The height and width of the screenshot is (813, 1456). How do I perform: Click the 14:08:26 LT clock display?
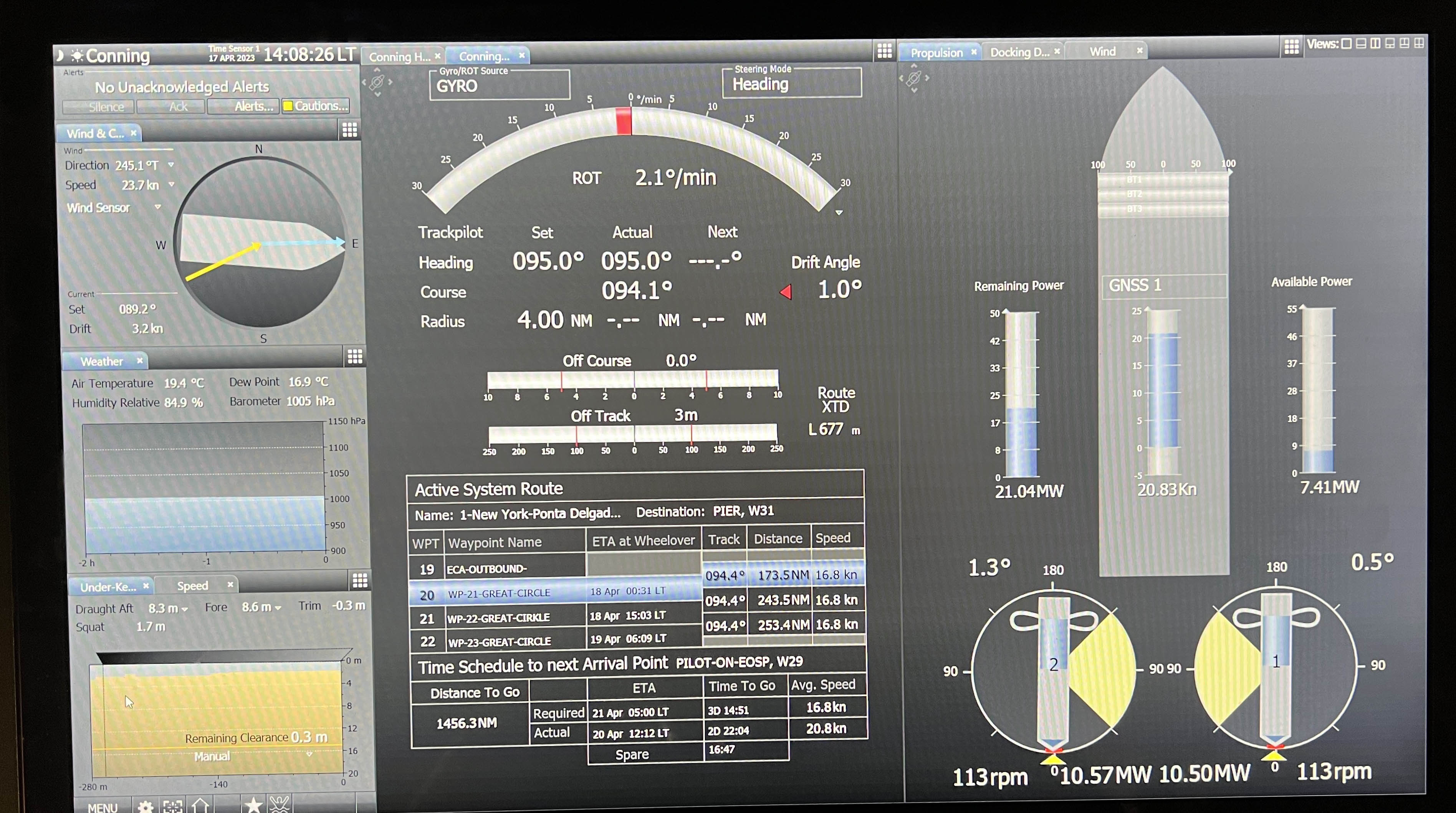click(x=310, y=55)
